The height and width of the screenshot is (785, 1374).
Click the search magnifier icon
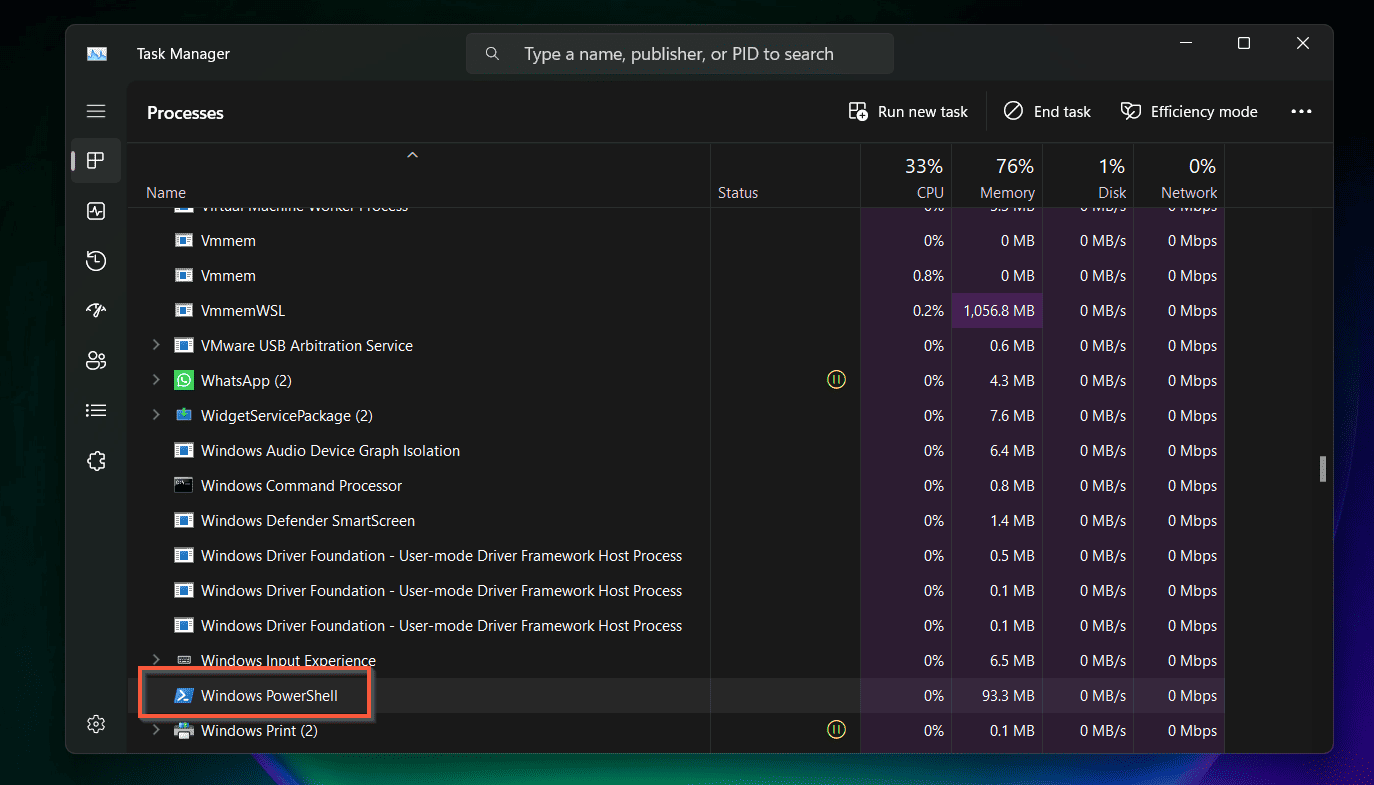[x=492, y=54]
